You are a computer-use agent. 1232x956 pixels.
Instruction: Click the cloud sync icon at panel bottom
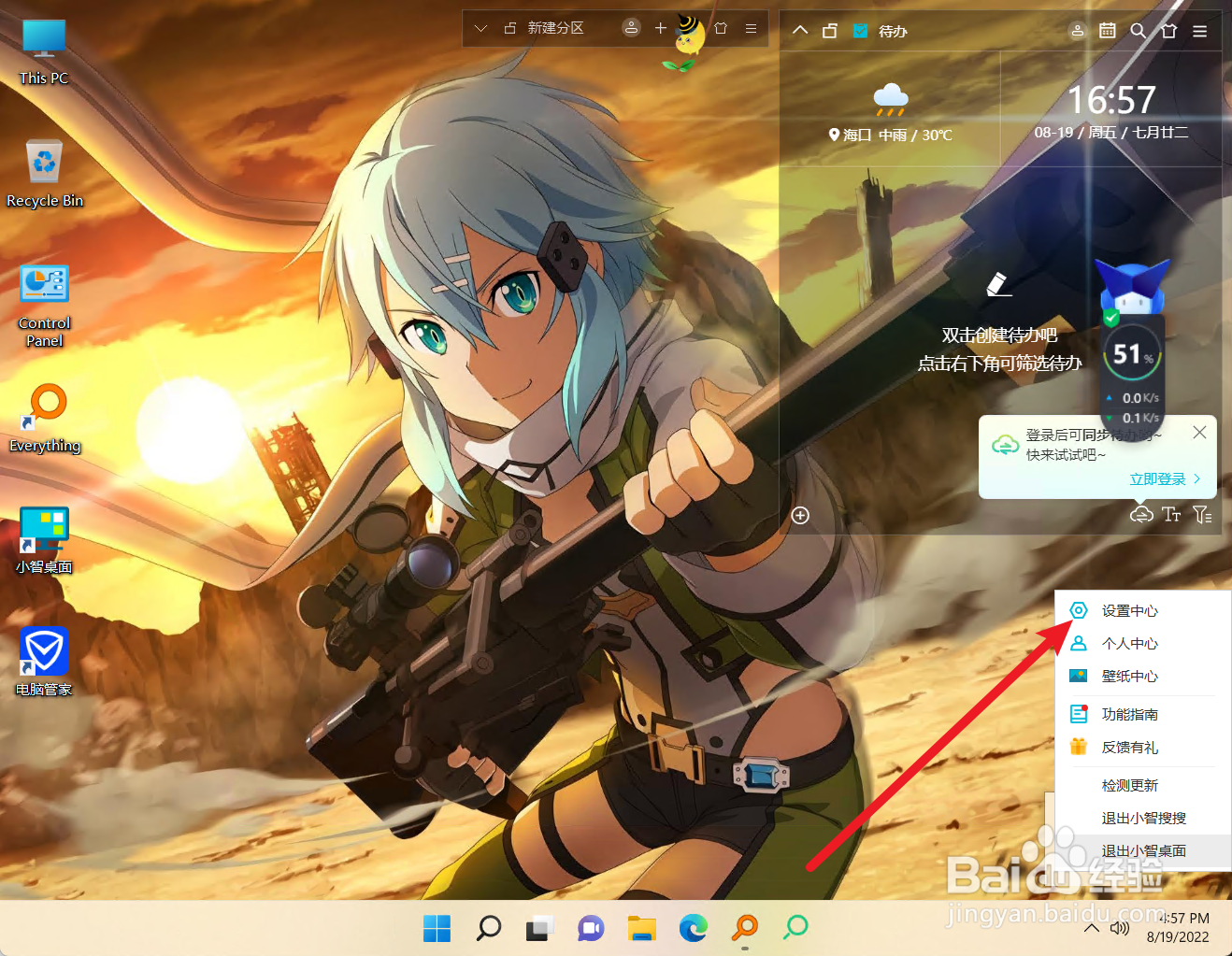(x=1141, y=514)
